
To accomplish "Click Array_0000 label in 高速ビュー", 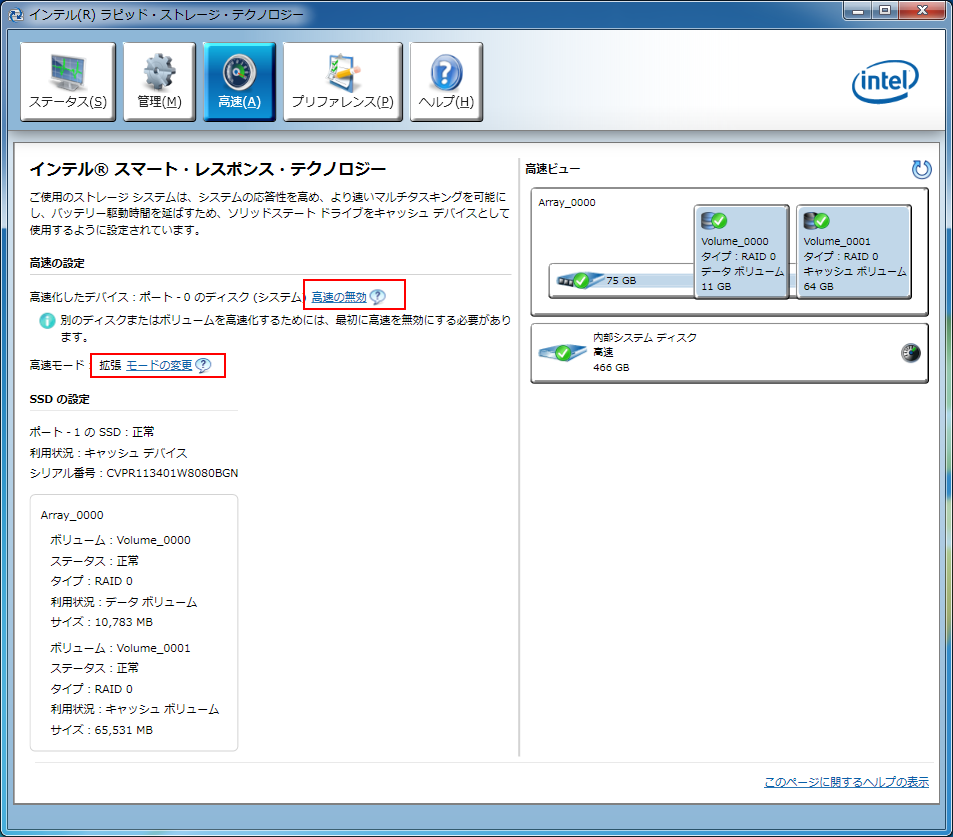I will (x=566, y=202).
